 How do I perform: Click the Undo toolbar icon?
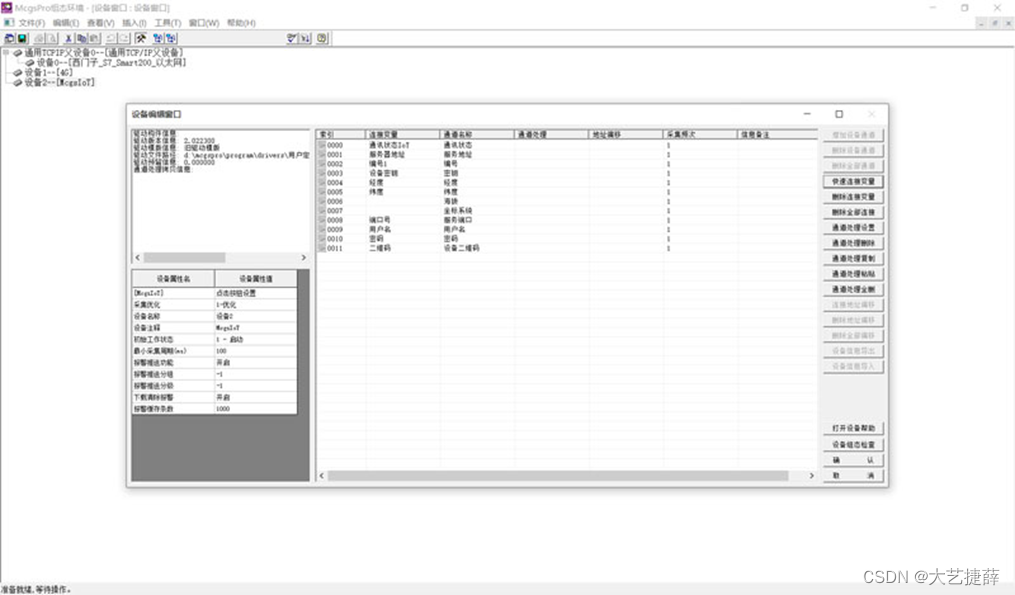[111, 39]
